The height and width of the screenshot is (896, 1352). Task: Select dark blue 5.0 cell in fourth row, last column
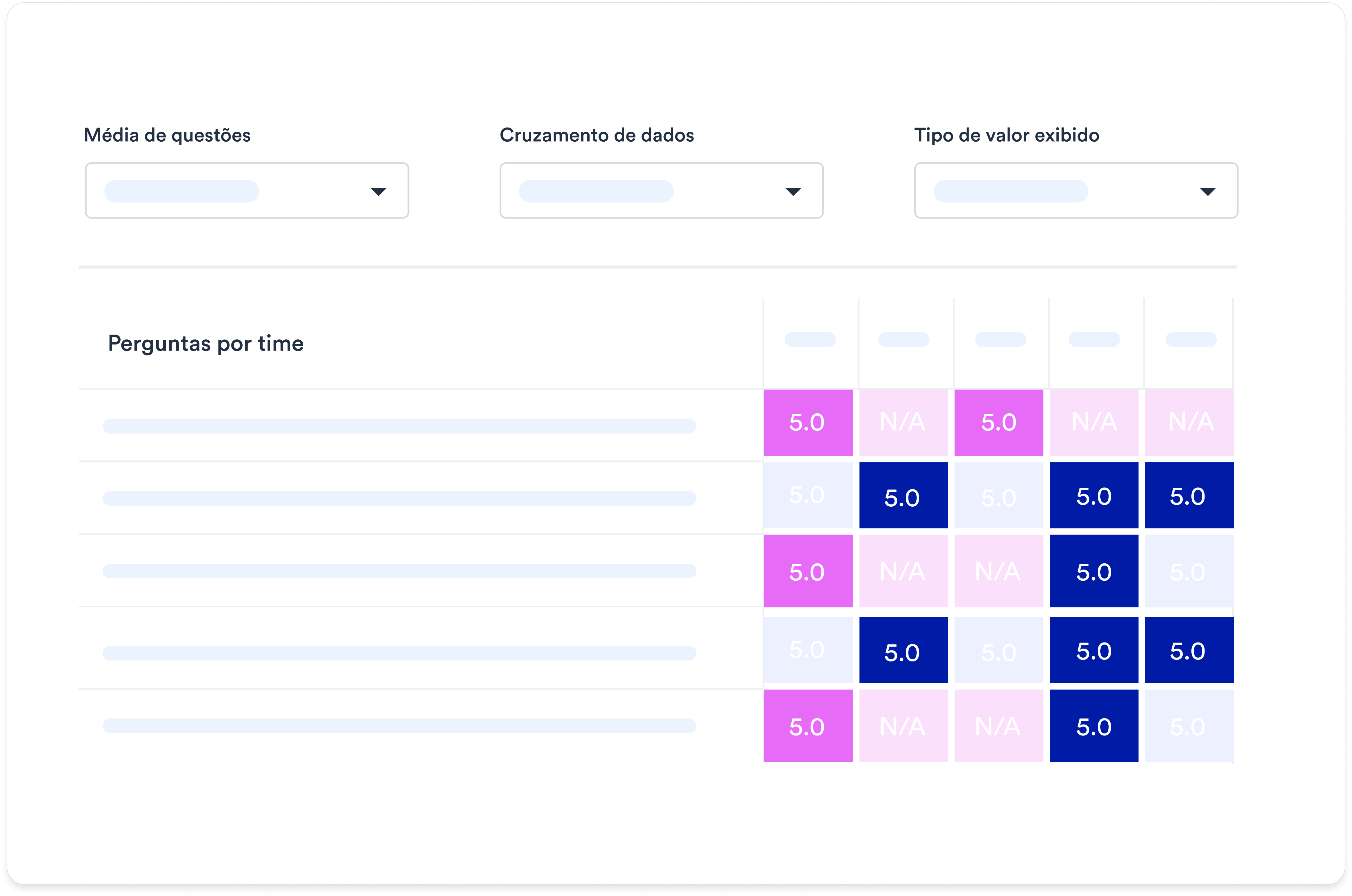tap(1189, 650)
